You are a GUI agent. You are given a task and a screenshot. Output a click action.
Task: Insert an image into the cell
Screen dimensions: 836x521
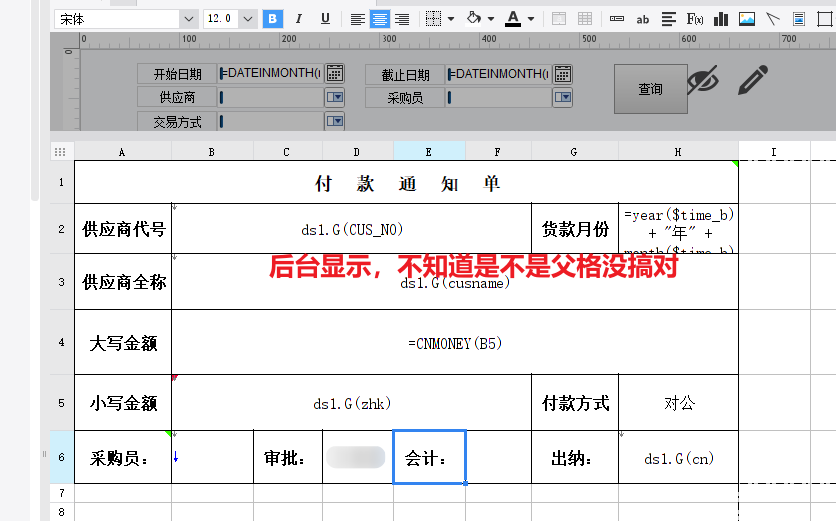747,20
